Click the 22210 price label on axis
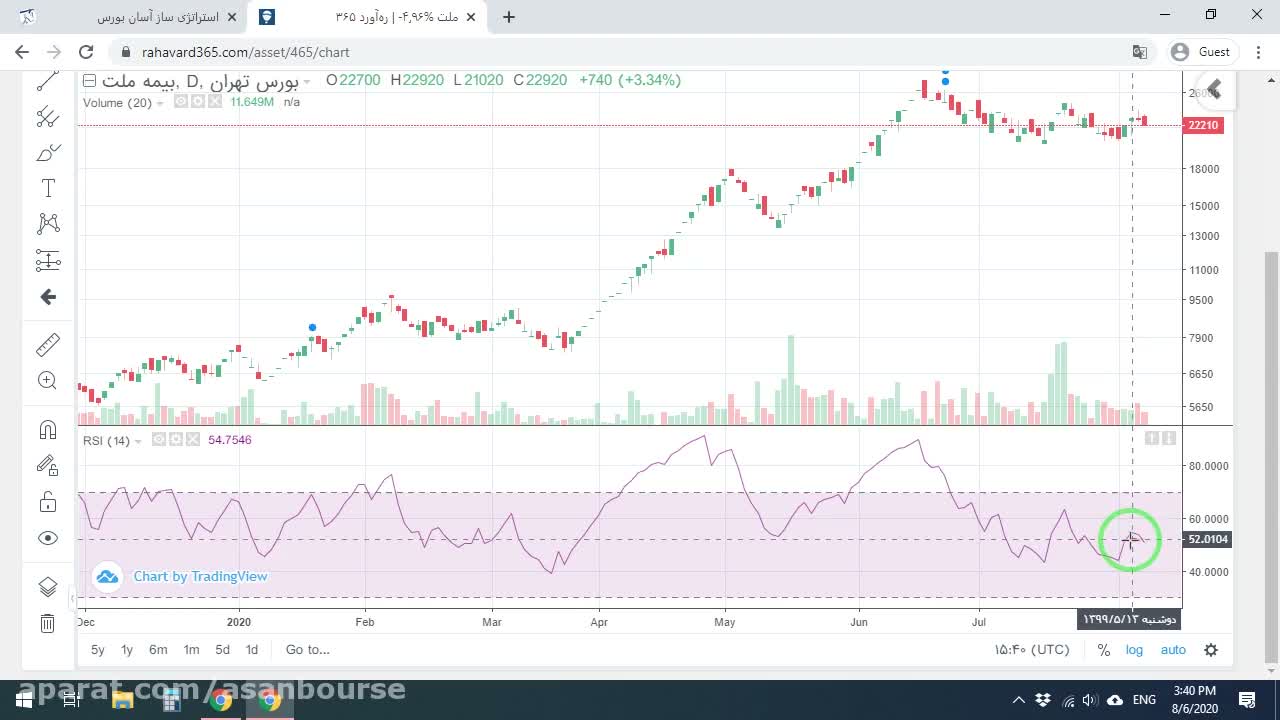 point(1203,125)
